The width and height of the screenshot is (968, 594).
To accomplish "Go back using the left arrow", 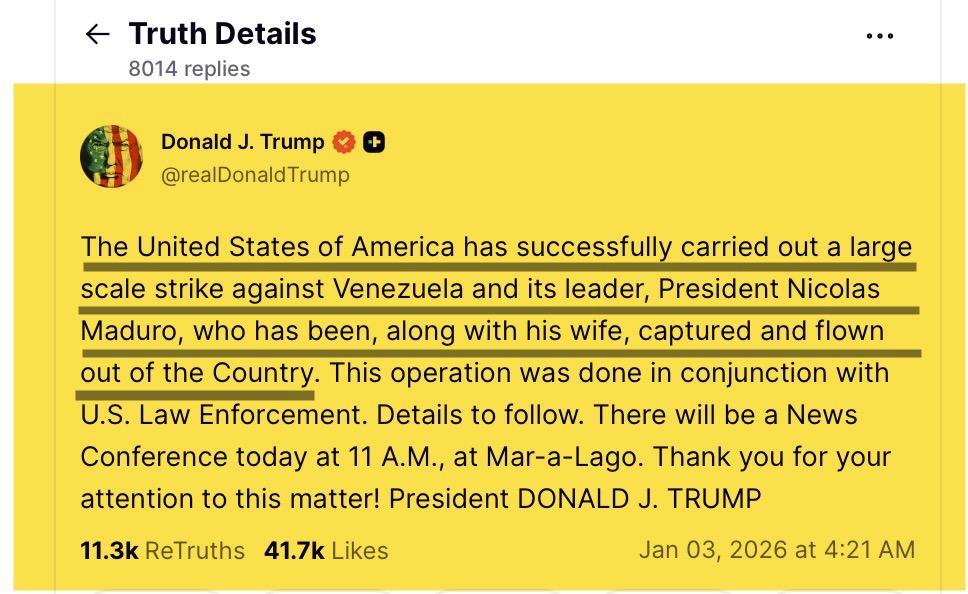I will [97, 35].
